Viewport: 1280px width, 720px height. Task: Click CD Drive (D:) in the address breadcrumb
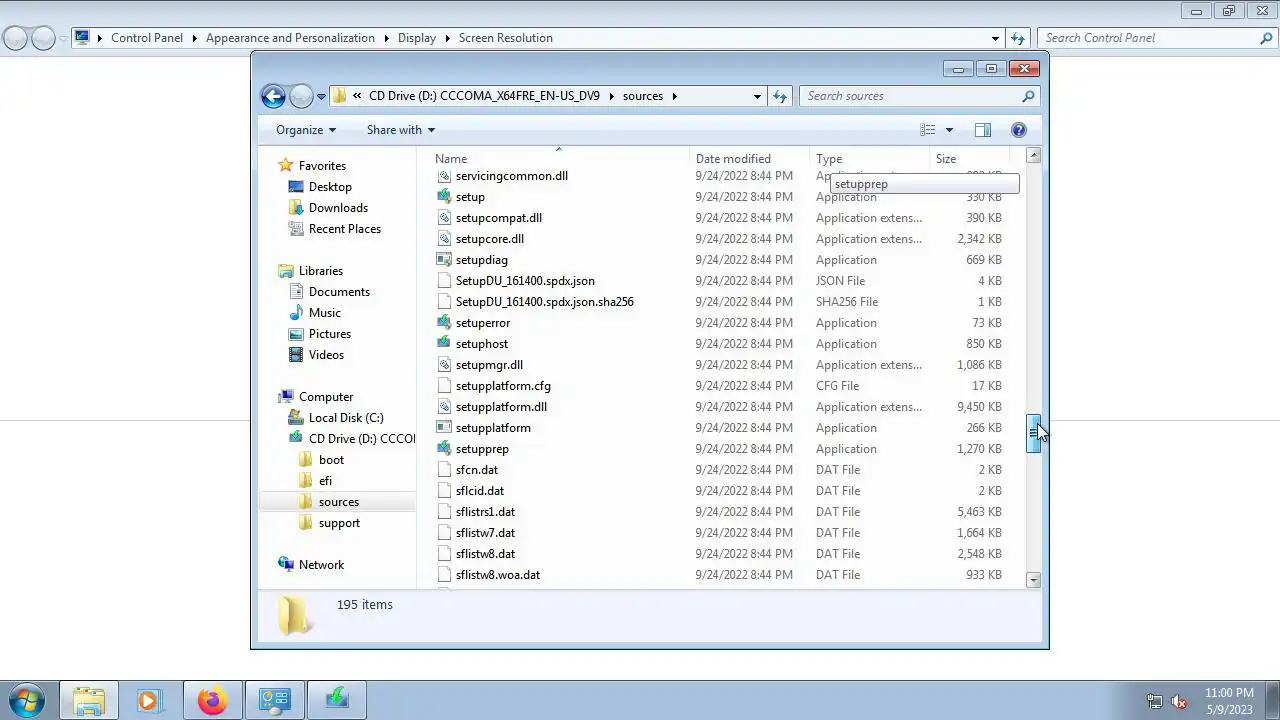[484, 96]
